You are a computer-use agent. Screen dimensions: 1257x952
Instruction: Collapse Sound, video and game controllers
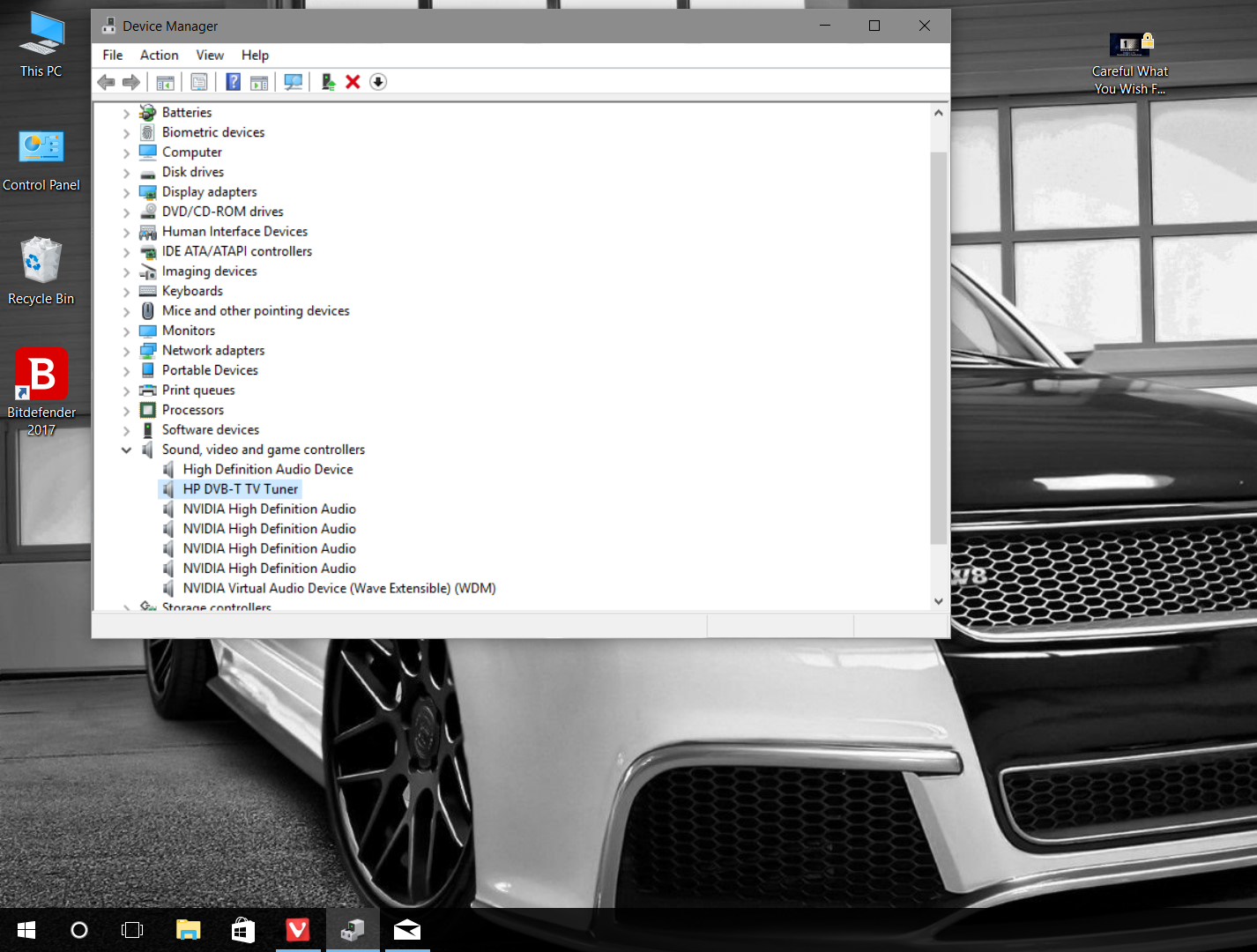coord(126,450)
